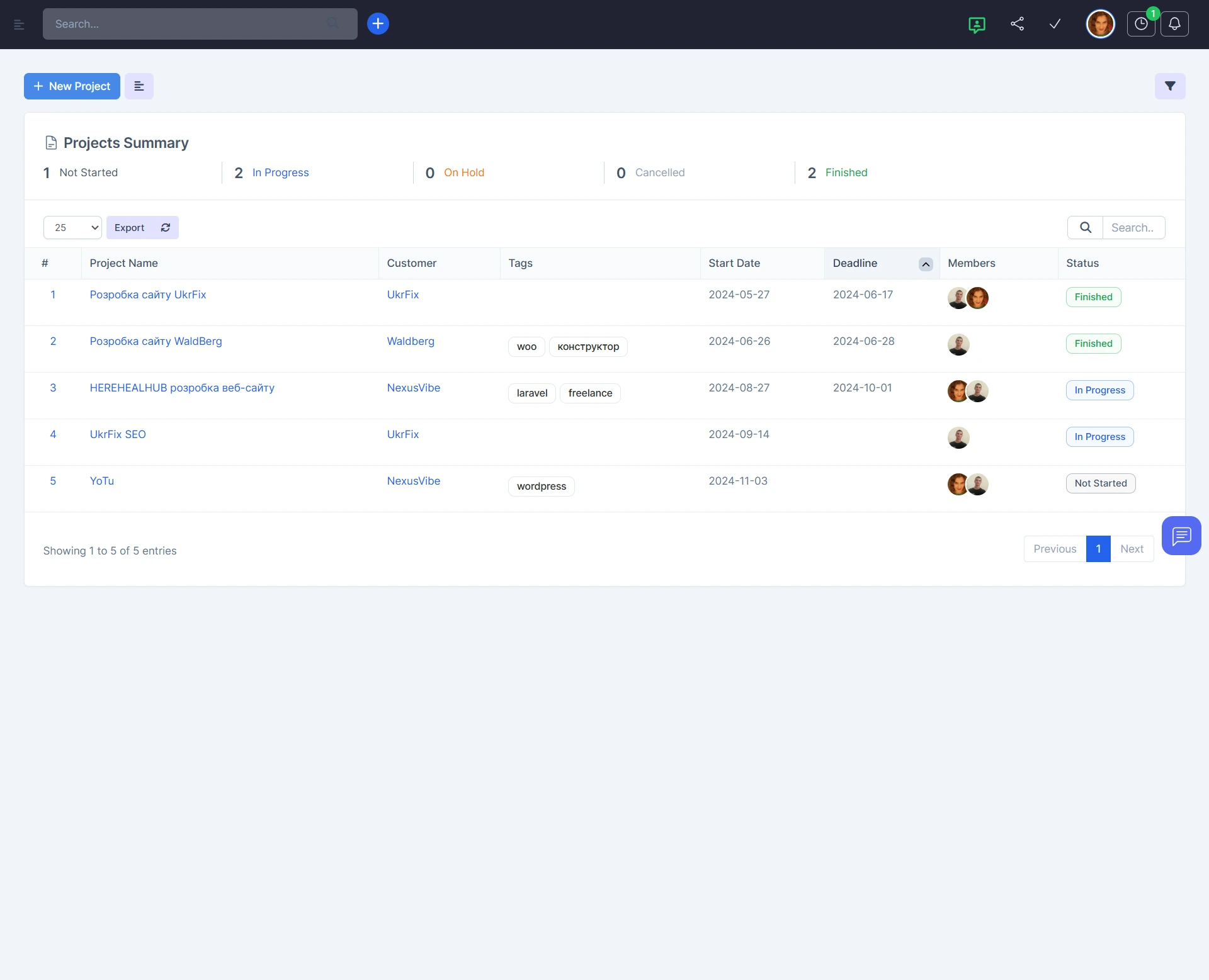Open the HEREHEALHUB project link

182,388
